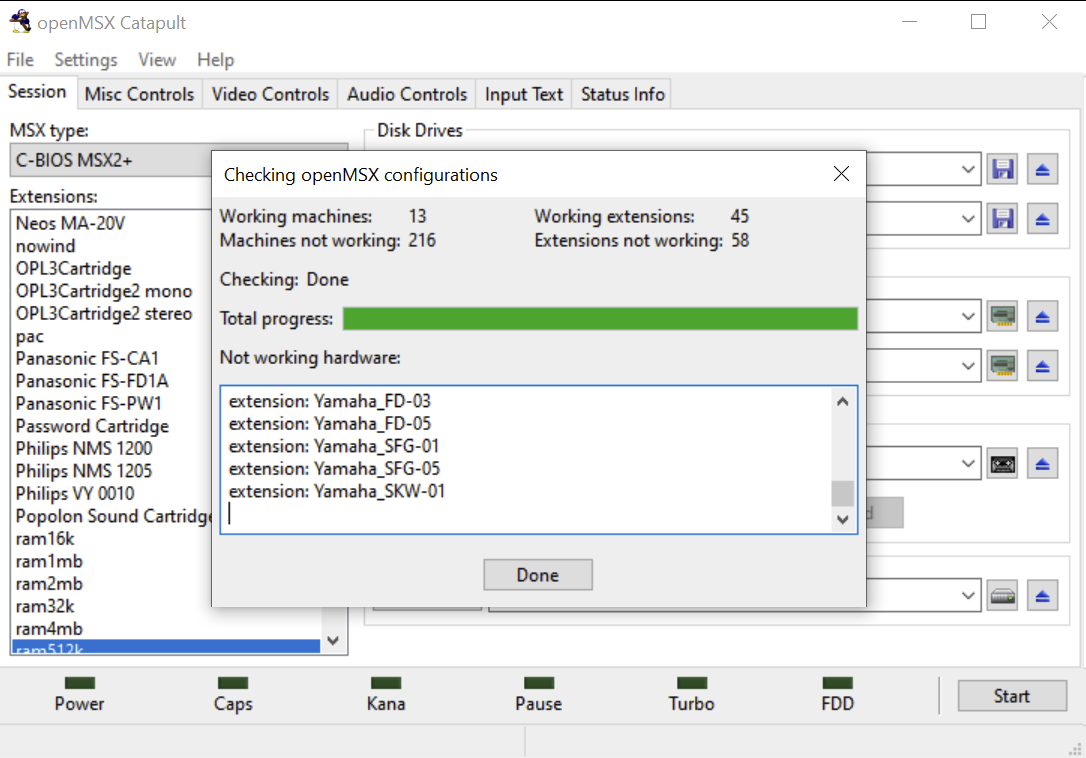
Task: Click the openMSX Catapult title bar logo
Action: (21, 21)
